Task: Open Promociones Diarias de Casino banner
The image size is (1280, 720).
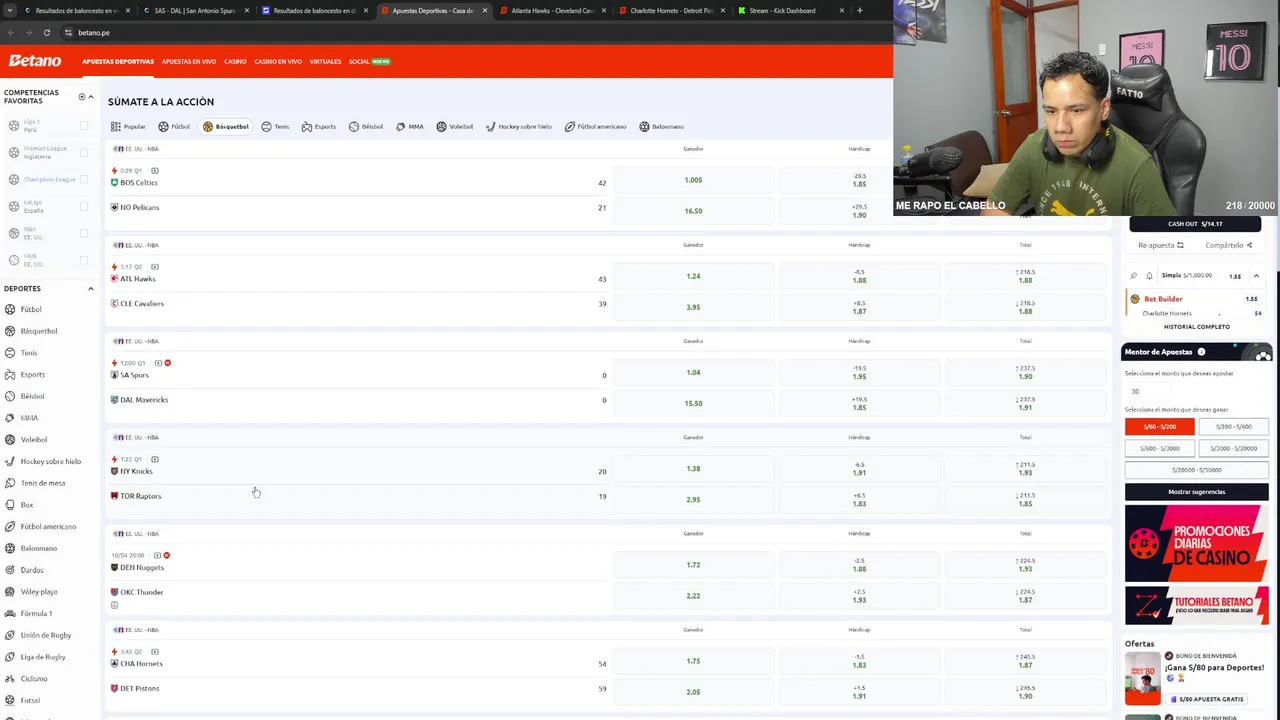Action: click(x=1196, y=543)
